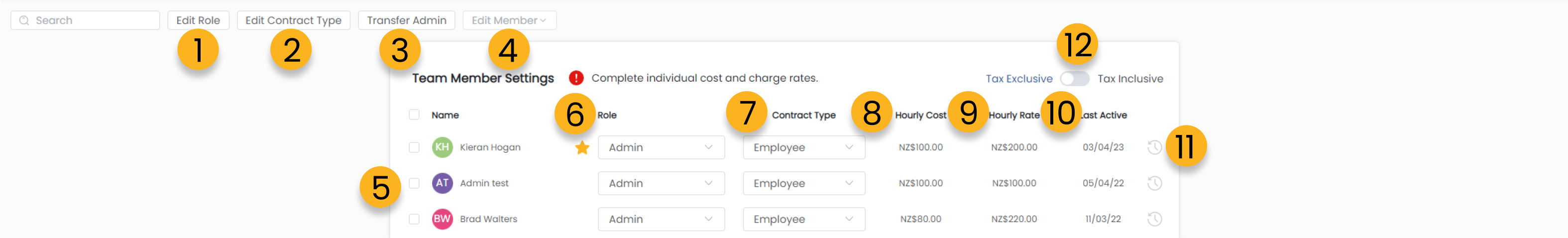Click the name Brad Walters
Image resolution: width=1568 pixels, height=238 pixels.
pyautogui.click(x=488, y=219)
